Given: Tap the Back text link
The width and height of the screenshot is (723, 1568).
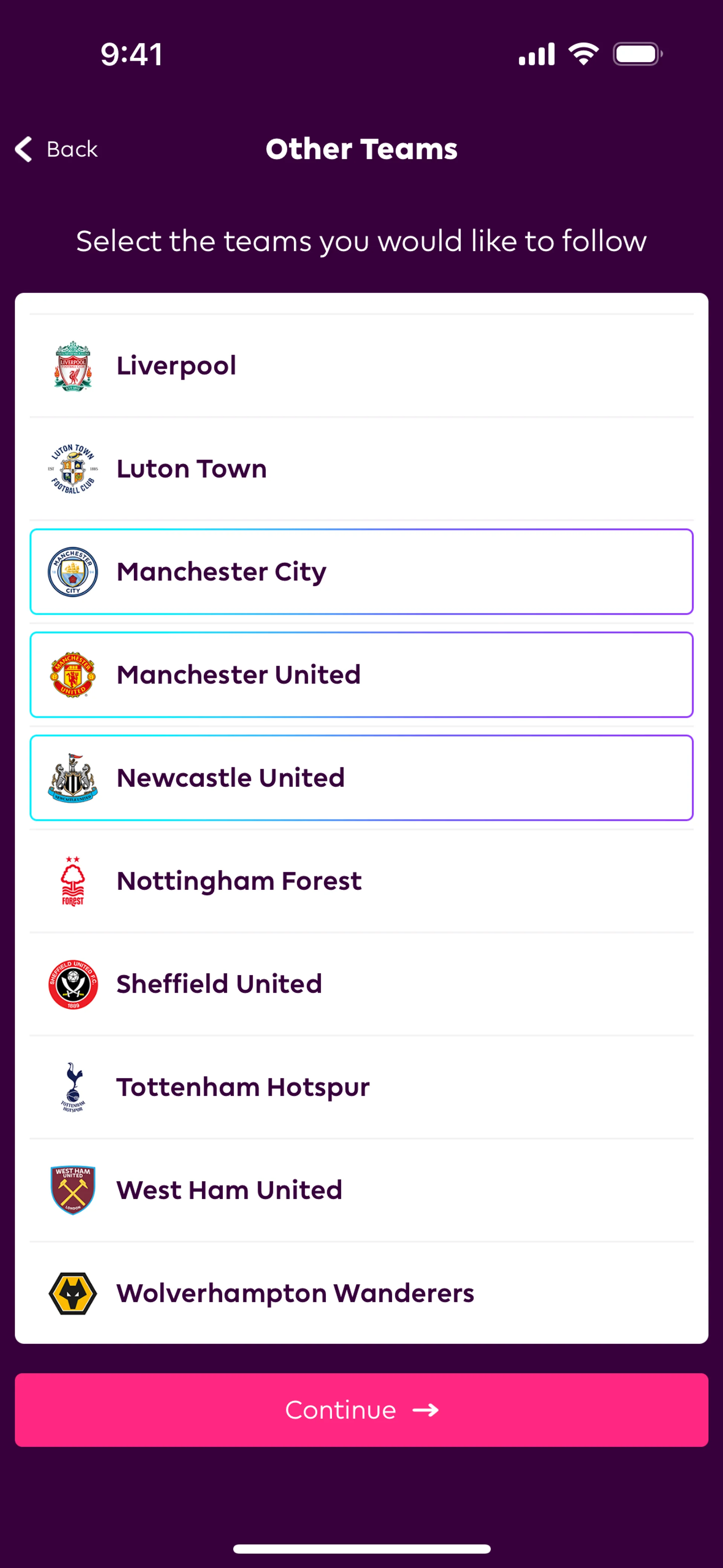Looking at the screenshot, I should click(x=72, y=149).
